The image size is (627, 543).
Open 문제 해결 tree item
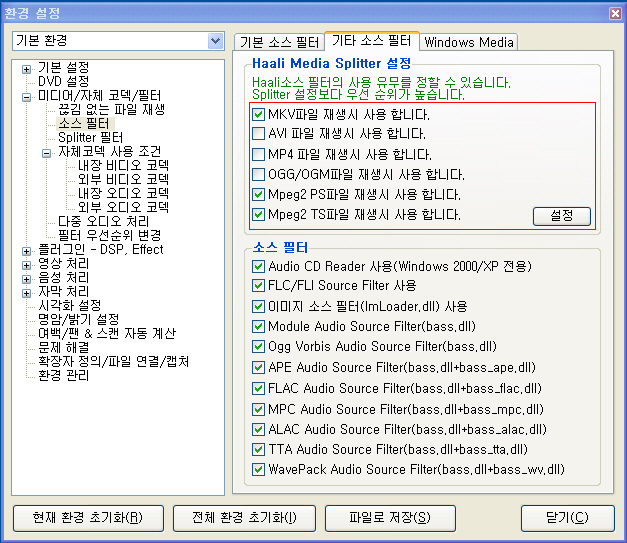click(64, 347)
